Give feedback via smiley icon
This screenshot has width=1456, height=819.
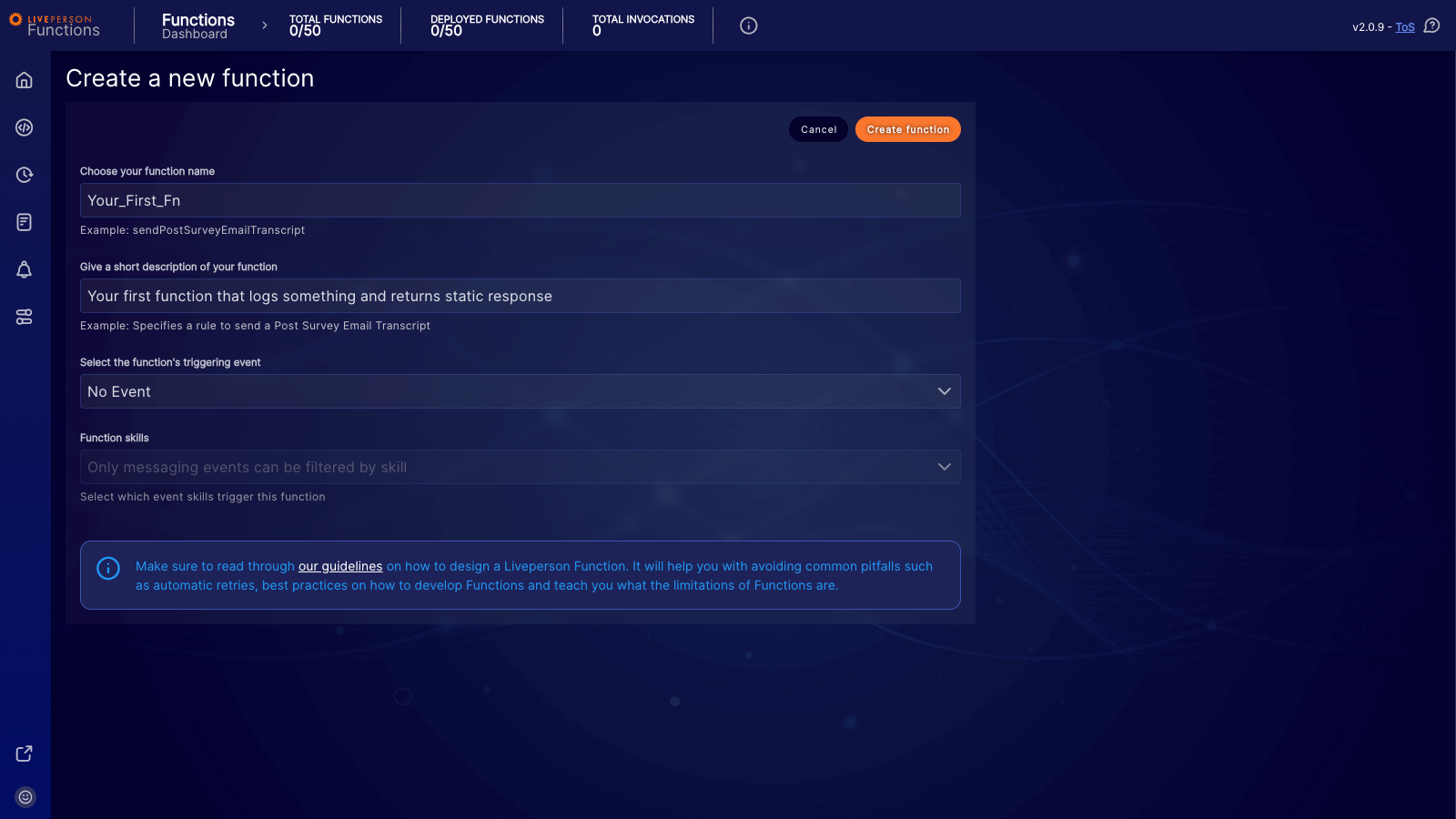(24, 796)
